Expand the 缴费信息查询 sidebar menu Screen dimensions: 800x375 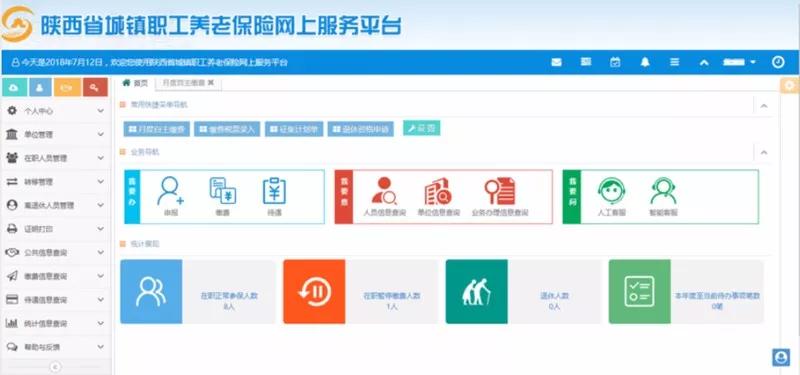pyautogui.click(x=55, y=276)
